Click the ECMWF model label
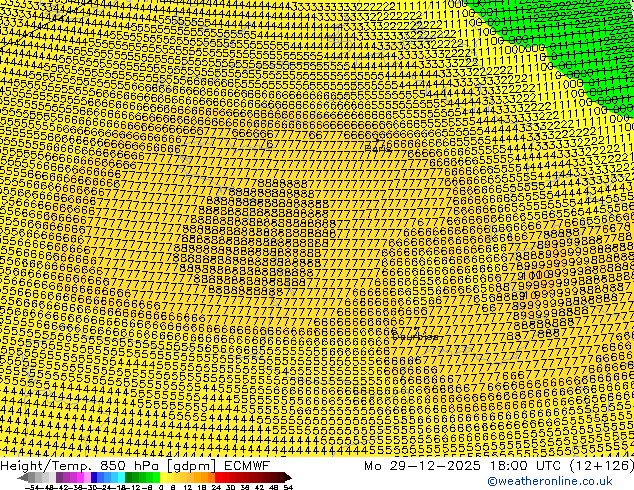The width and height of the screenshot is (634, 490). pyautogui.click(x=247, y=466)
